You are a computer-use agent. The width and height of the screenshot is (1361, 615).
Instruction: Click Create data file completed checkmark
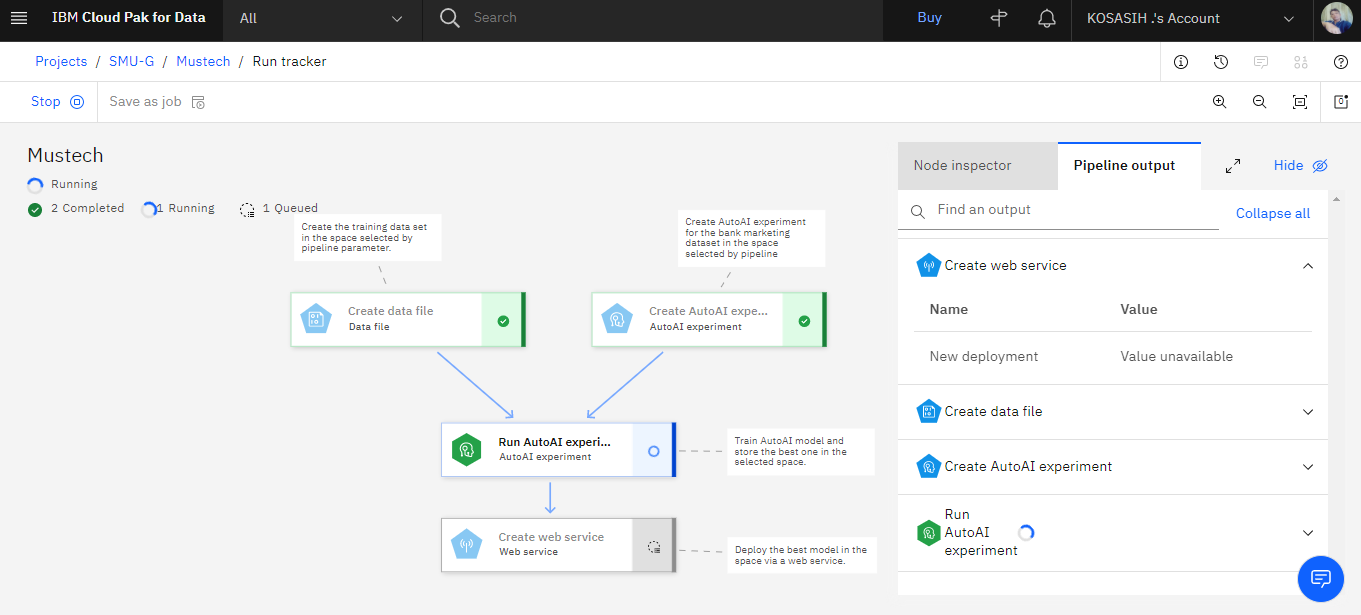503,321
